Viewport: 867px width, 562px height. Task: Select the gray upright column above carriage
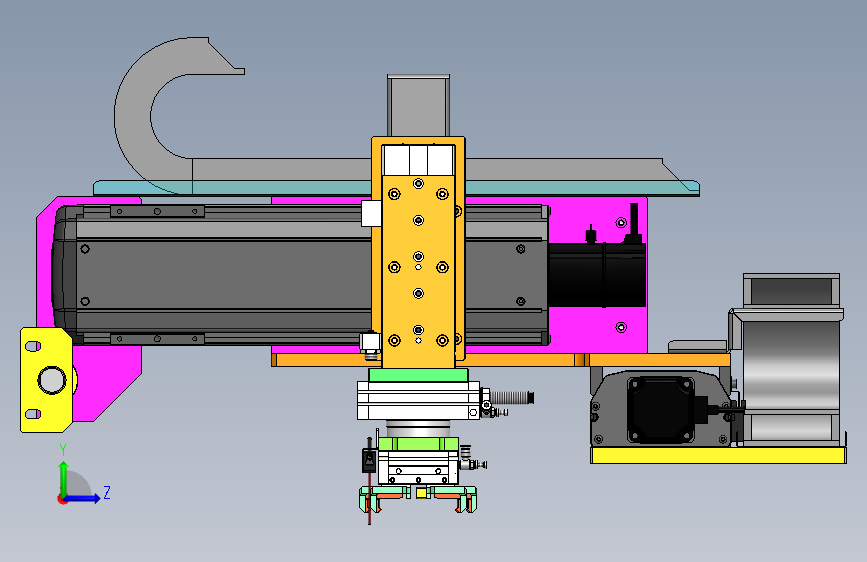(419, 105)
